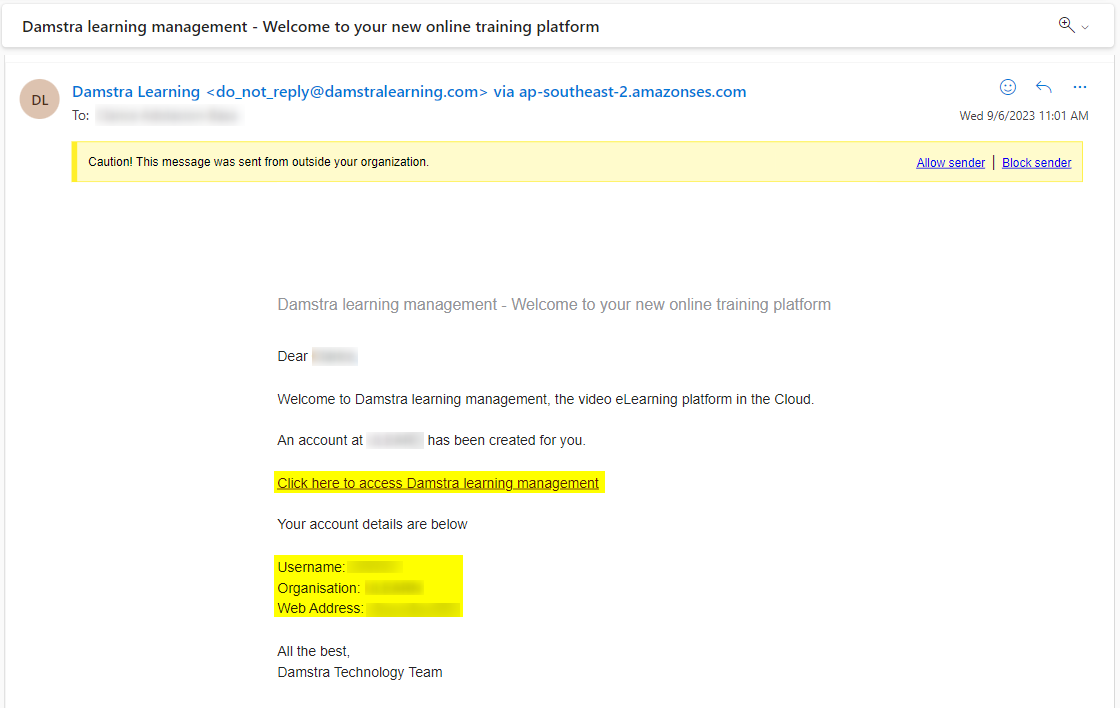The image size is (1120, 708).
Task: Click the Wed 9/6/2023 timestamp
Action: point(1023,115)
